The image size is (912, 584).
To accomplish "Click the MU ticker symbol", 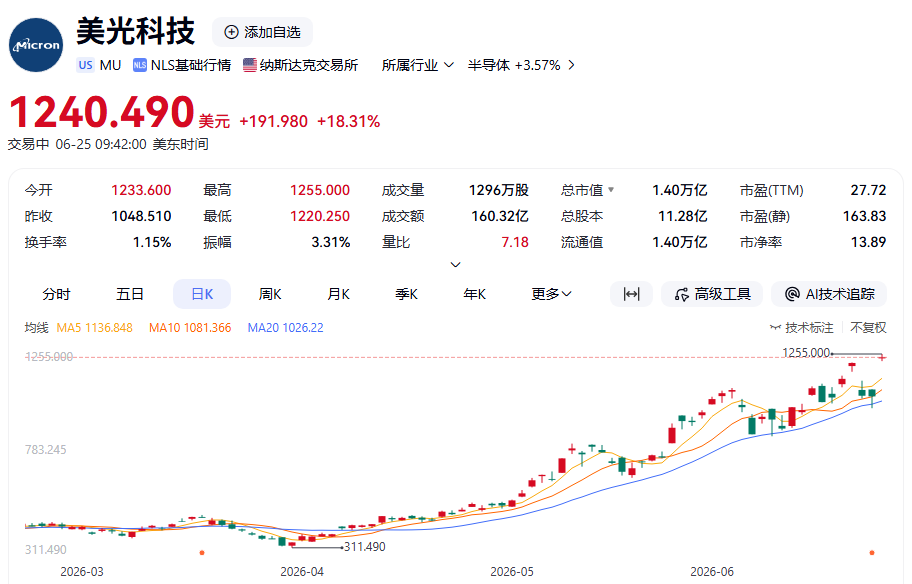I will 110,65.
